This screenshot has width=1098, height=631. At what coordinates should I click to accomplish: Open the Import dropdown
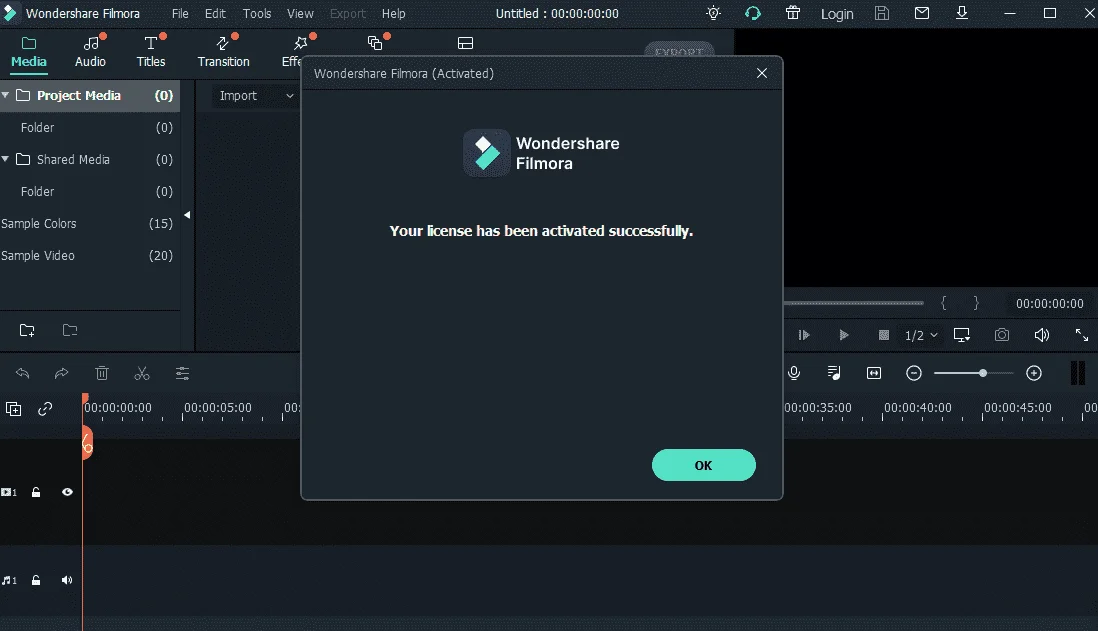point(256,96)
